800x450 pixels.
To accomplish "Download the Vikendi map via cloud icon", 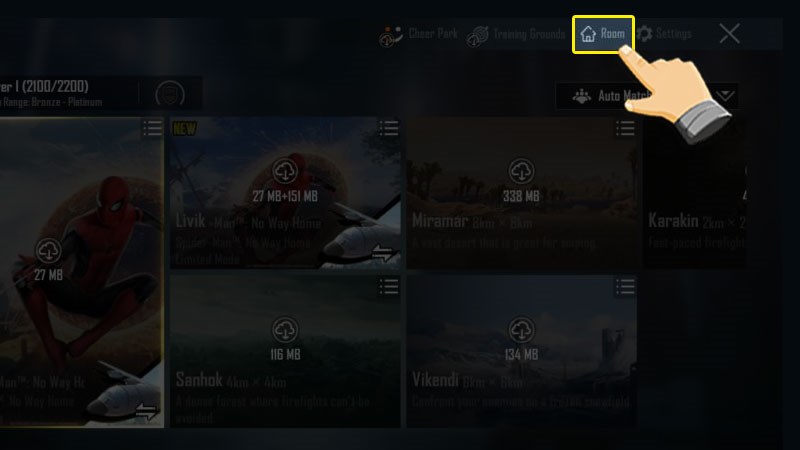I will coord(521,330).
